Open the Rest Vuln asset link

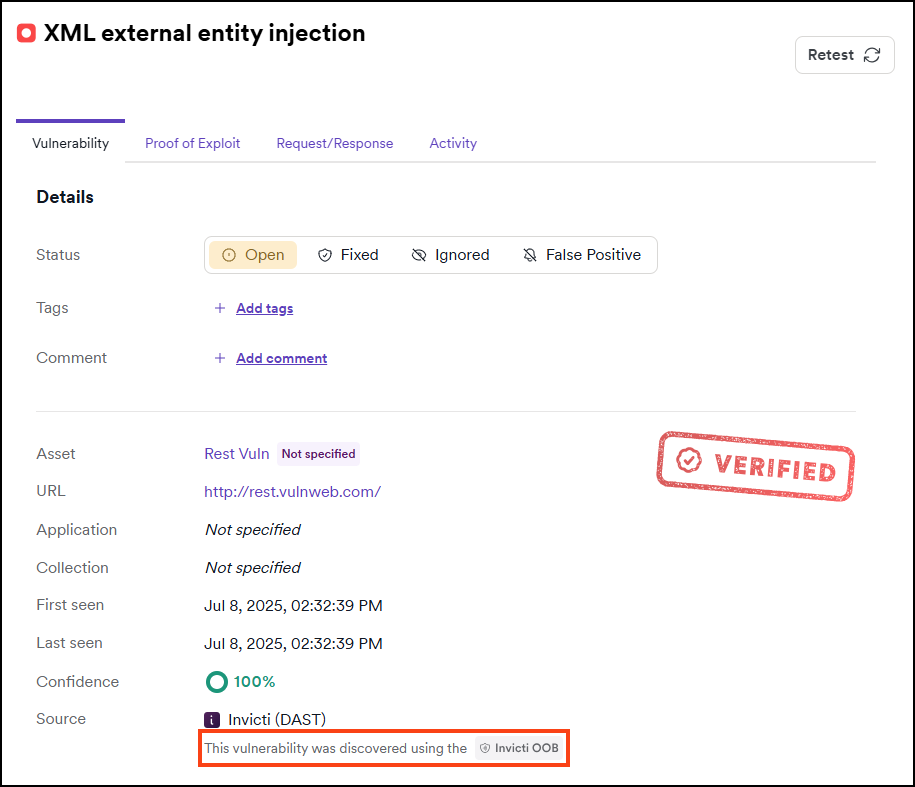[236, 453]
